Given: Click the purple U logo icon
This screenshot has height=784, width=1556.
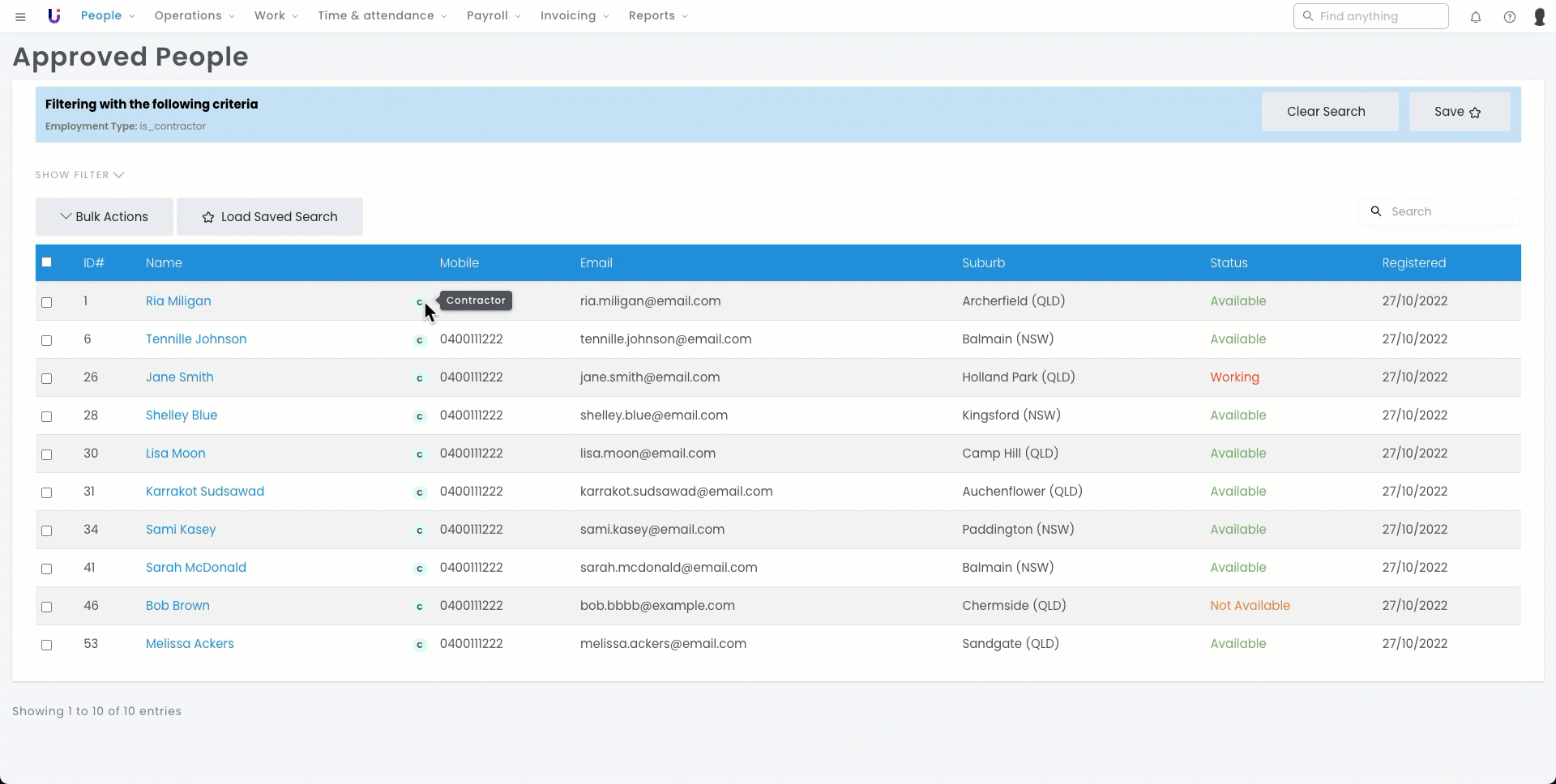Looking at the screenshot, I should [x=54, y=16].
